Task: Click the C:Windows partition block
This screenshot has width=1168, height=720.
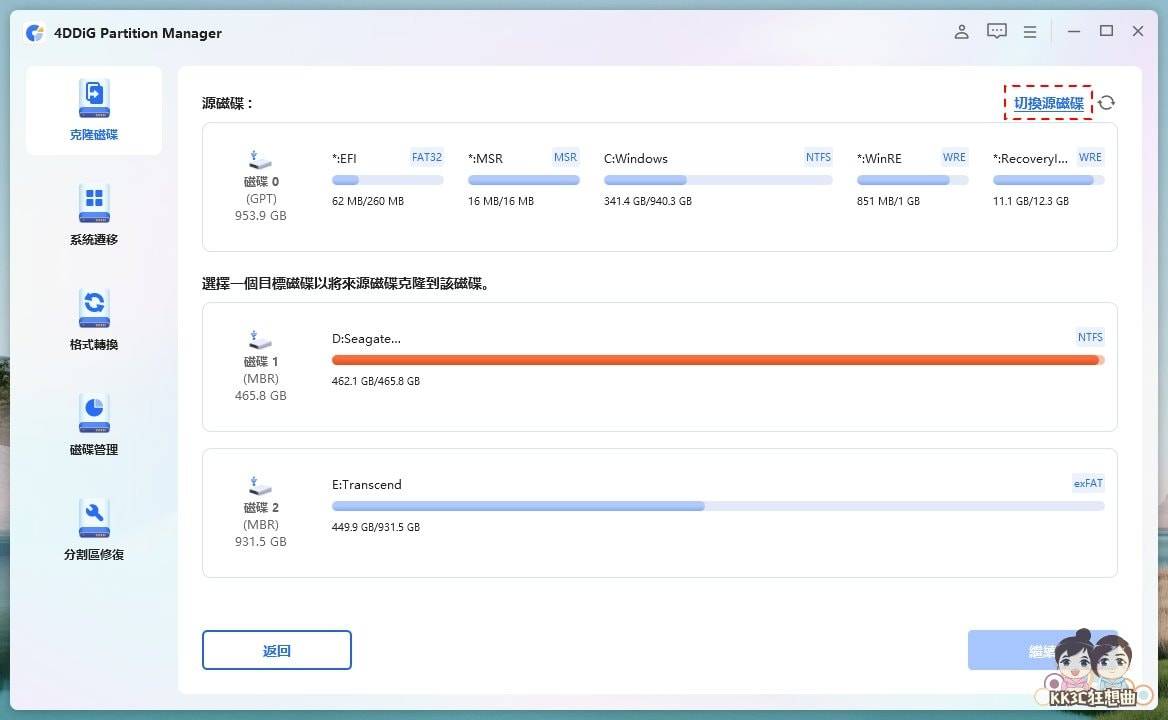Action: pyautogui.click(x=717, y=178)
